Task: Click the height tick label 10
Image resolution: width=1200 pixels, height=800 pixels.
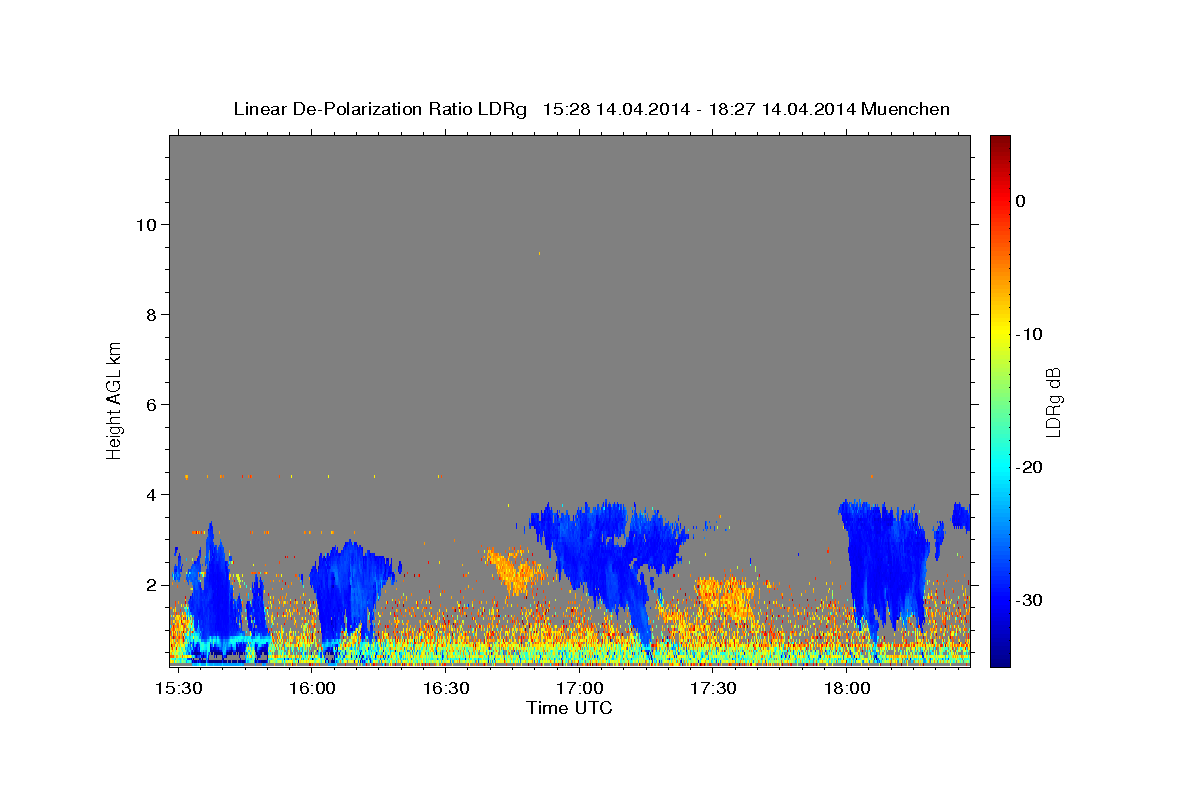Action: click(x=146, y=224)
